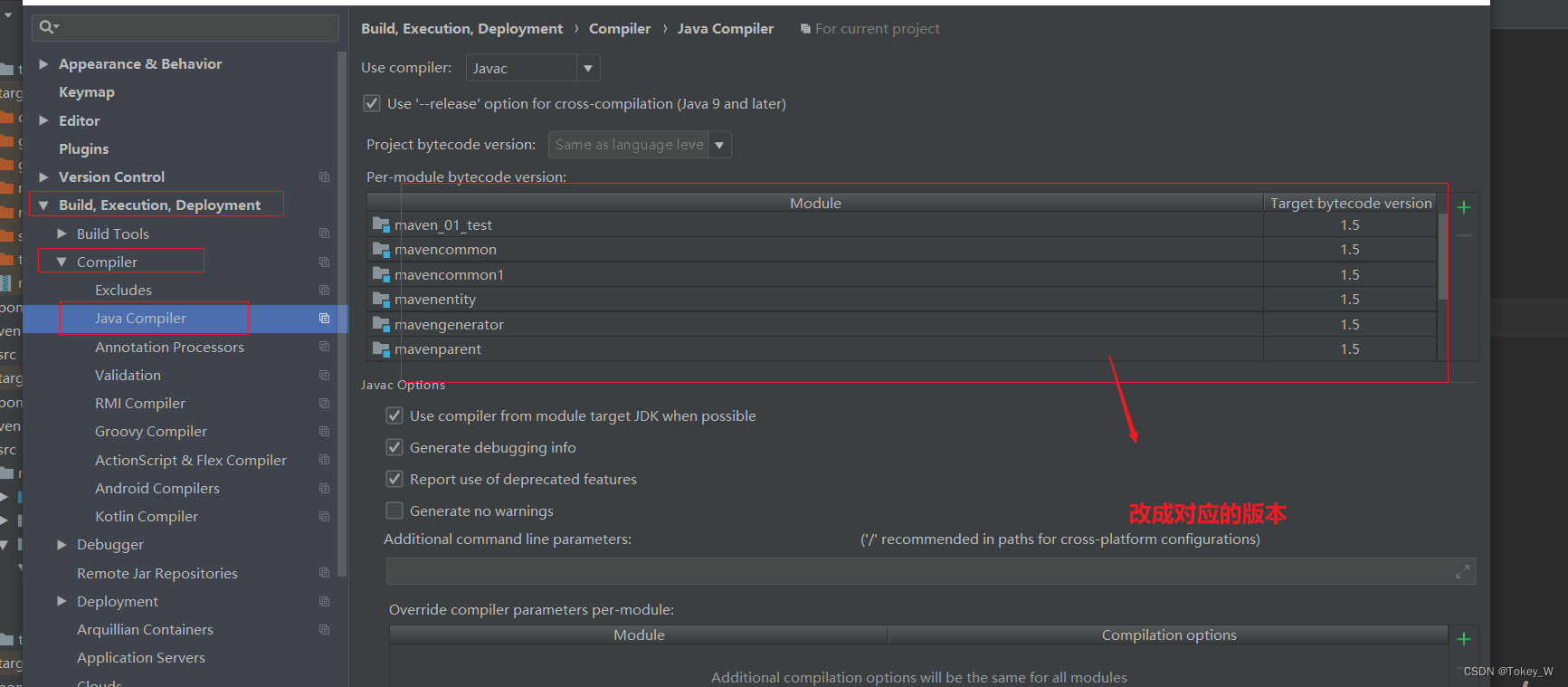
Task: Click the module folder icon for mavencommon1
Action: coord(381,274)
